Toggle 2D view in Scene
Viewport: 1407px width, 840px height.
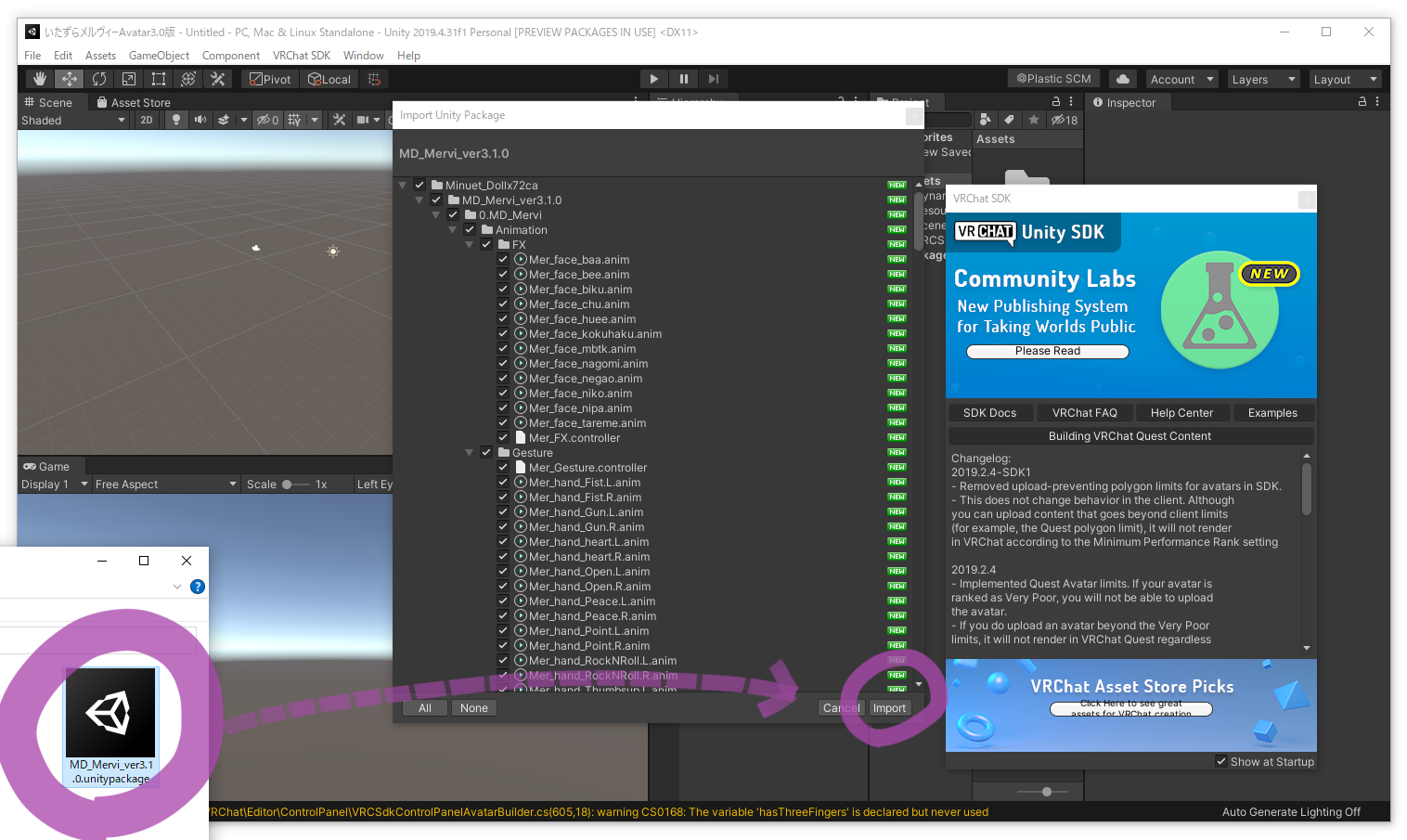pyautogui.click(x=147, y=120)
